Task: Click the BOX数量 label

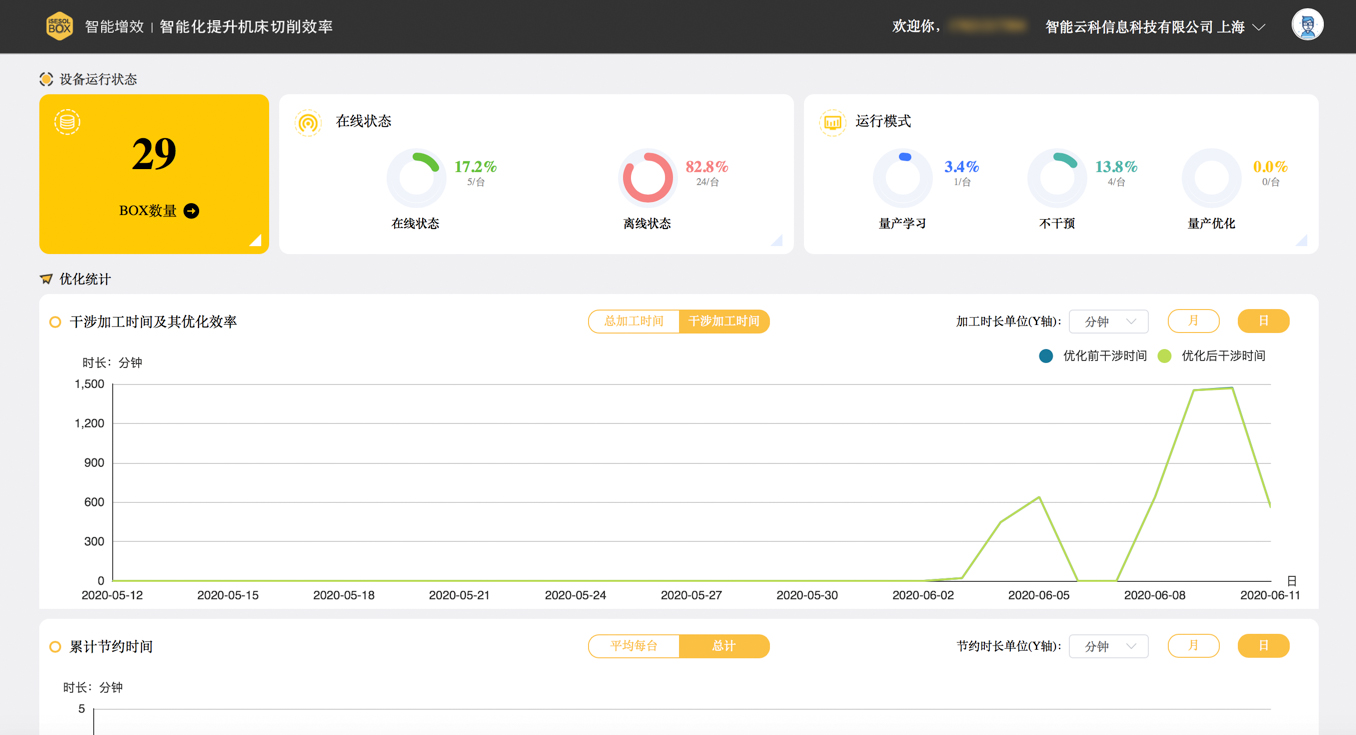Action: click(148, 211)
